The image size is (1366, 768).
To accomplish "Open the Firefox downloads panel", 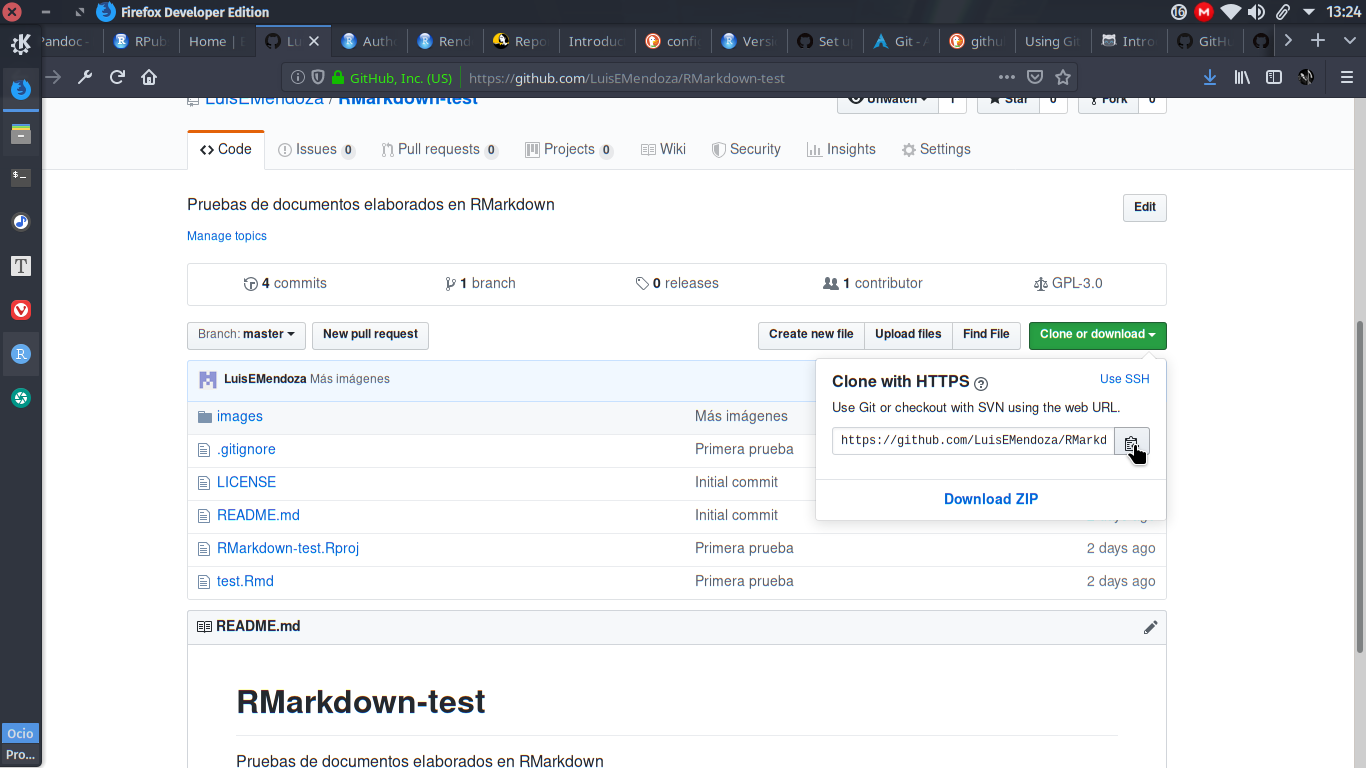I will (x=1210, y=77).
